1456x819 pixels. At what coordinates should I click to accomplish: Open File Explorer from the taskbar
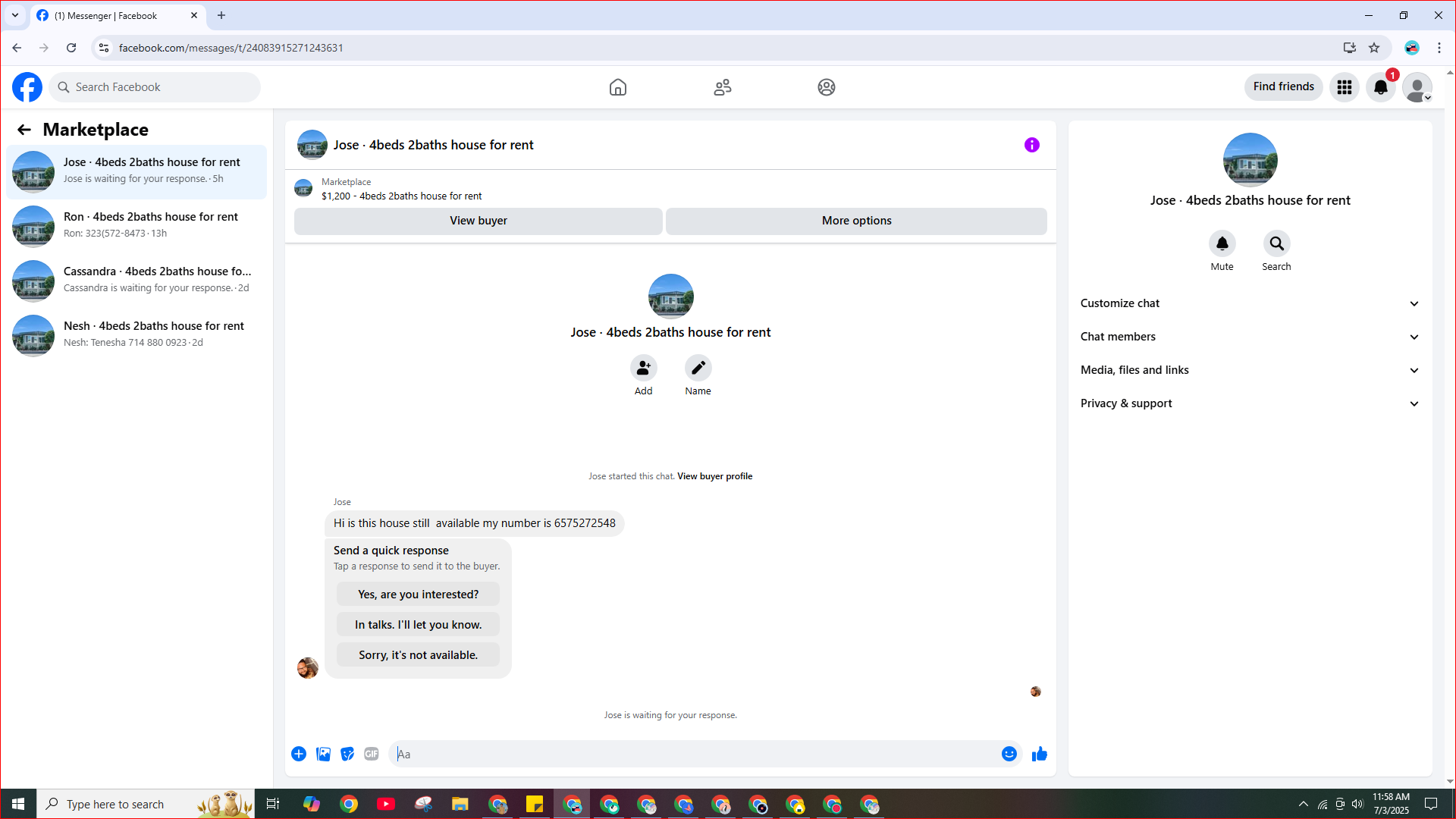pyautogui.click(x=460, y=804)
